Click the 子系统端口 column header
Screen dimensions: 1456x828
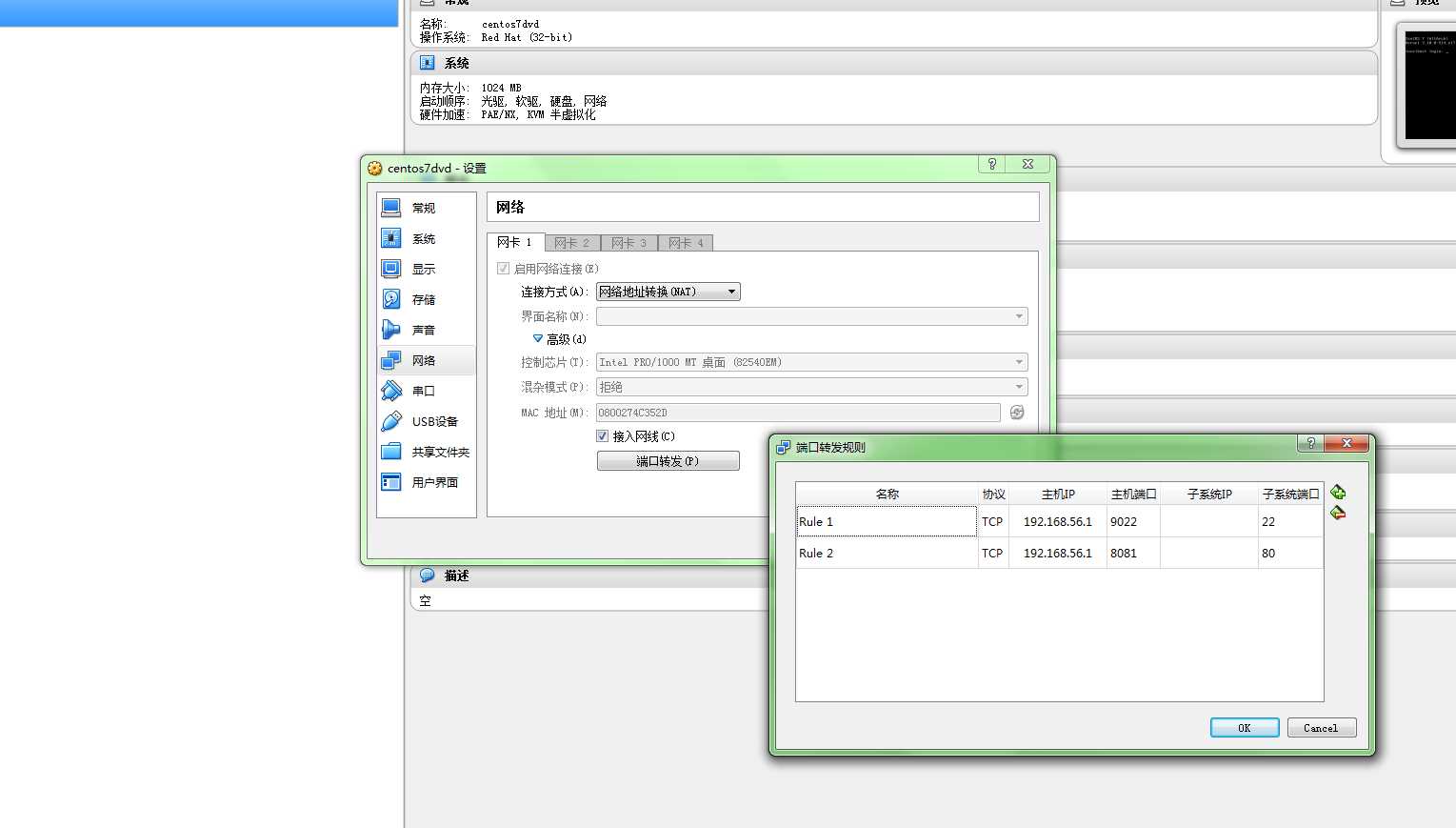[1290, 494]
